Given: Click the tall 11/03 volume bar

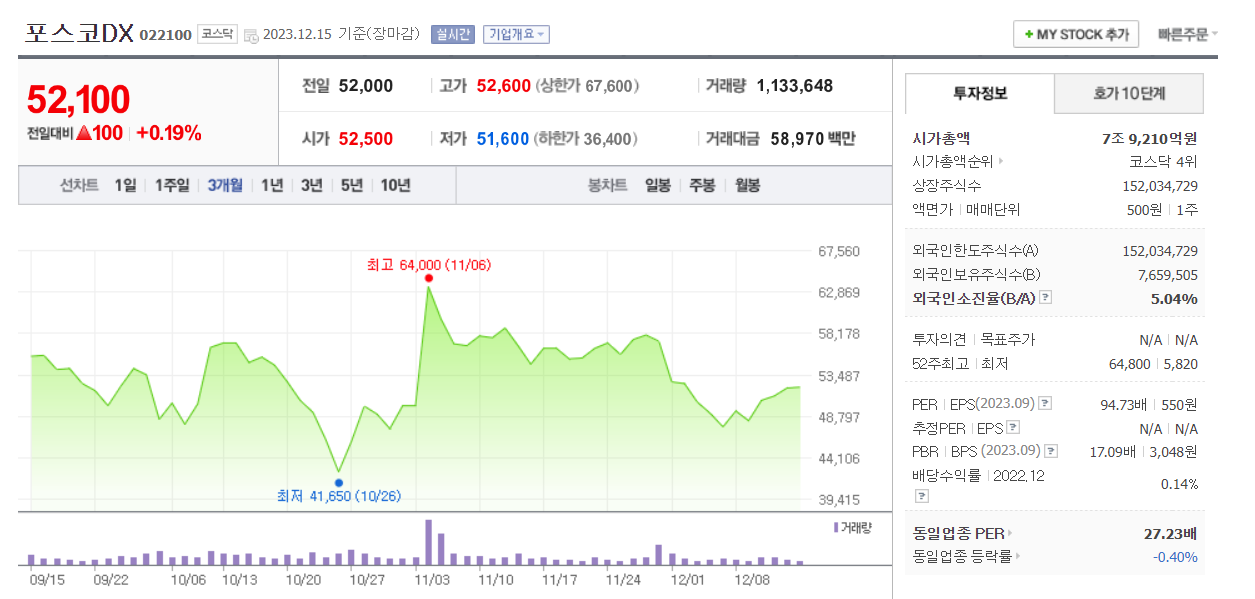Looking at the screenshot, I should coord(429,542).
